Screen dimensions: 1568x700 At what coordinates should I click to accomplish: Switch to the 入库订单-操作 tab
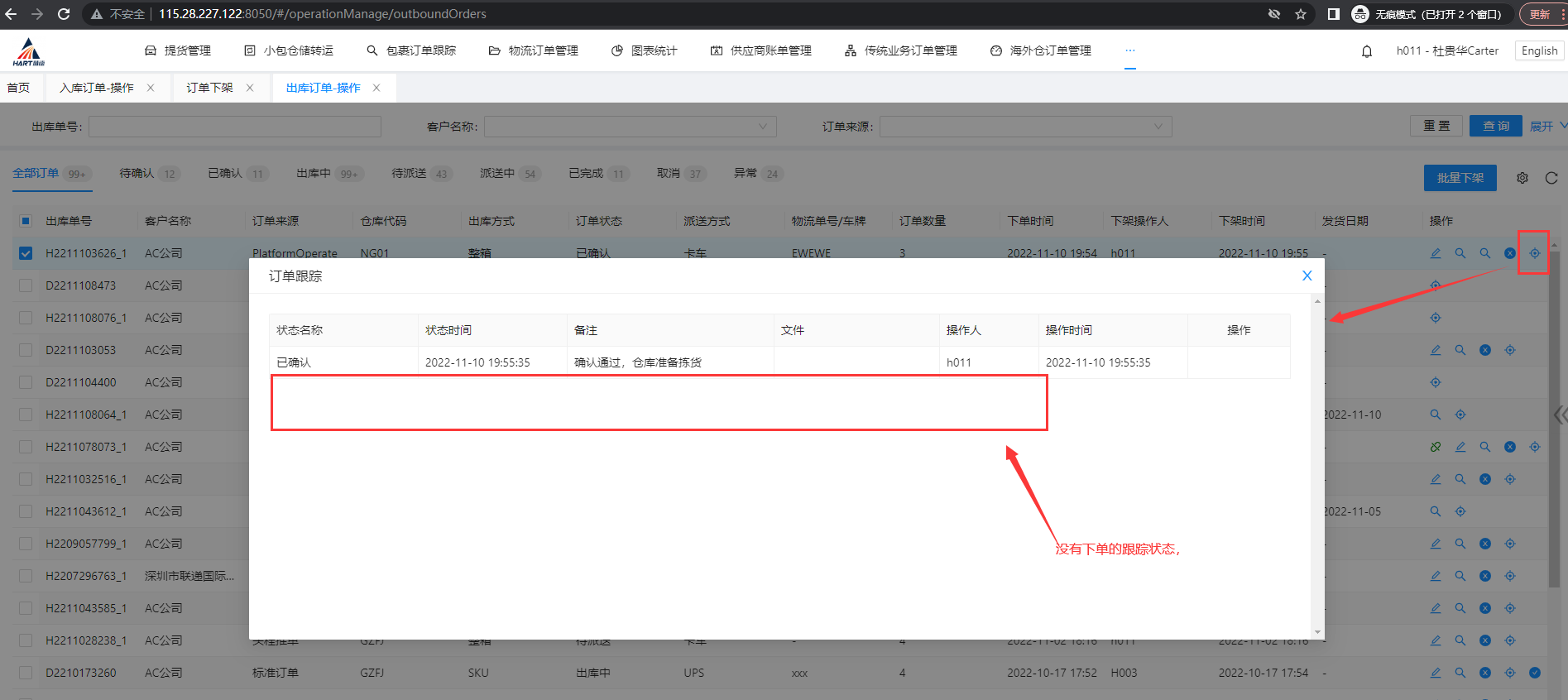pyautogui.click(x=97, y=88)
